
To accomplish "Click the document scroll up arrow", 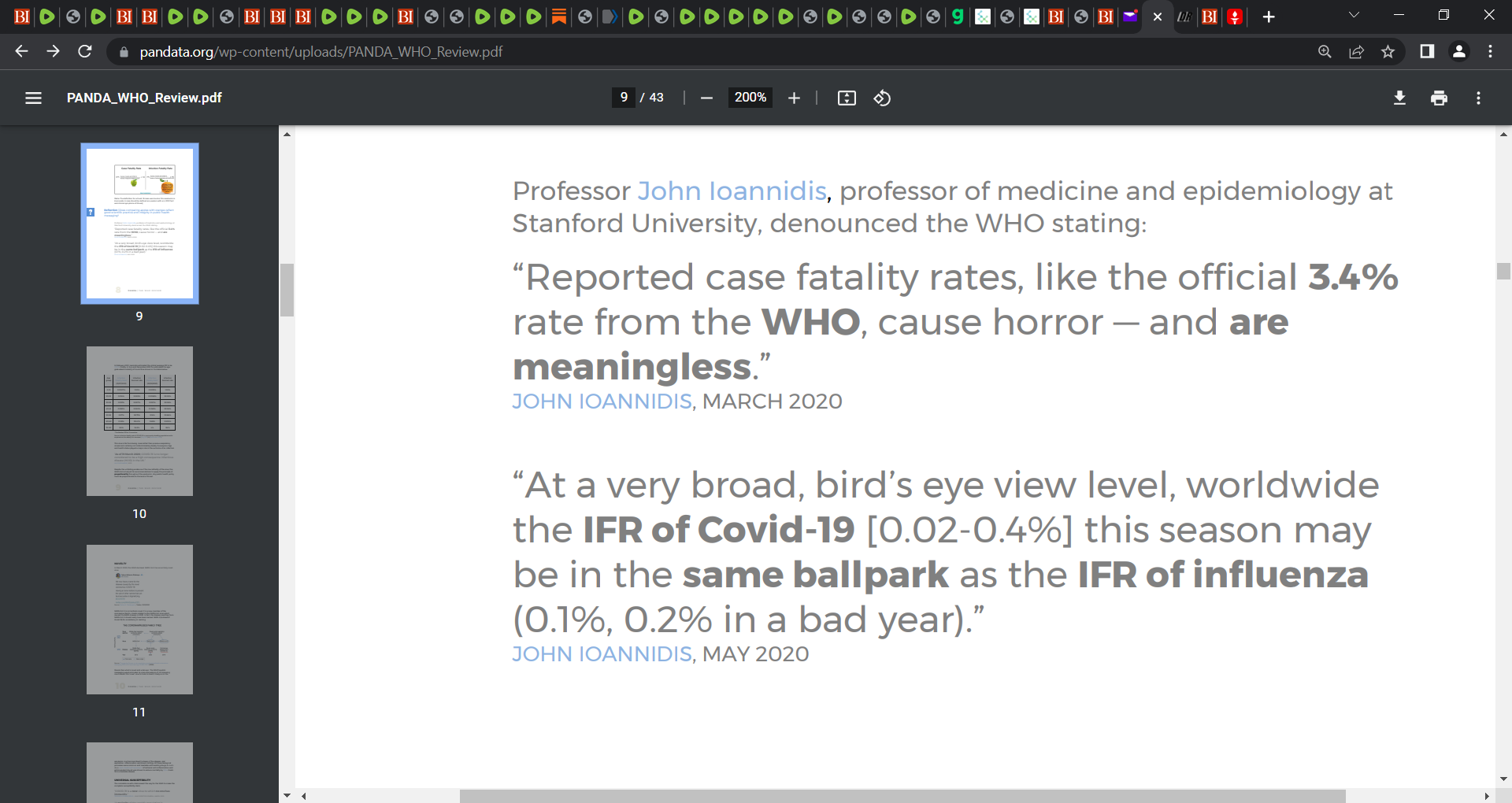I will click(1503, 135).
